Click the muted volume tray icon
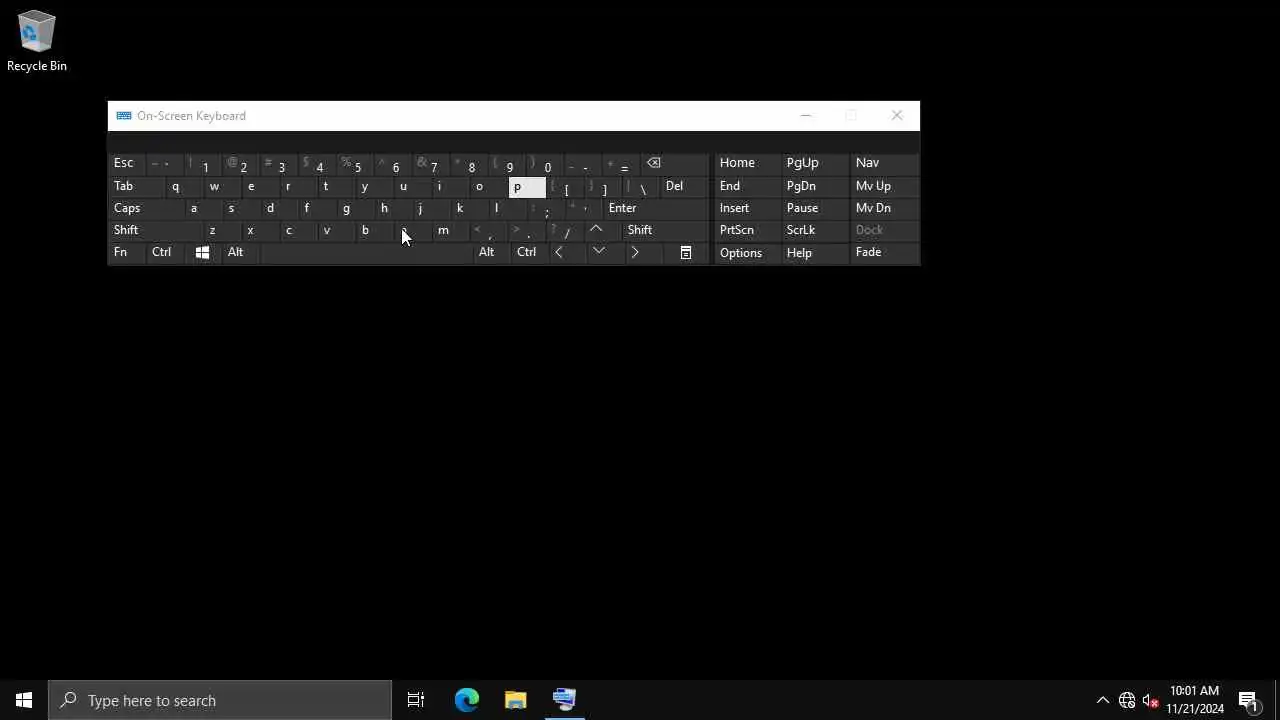Image resolution: width=1280 pixels, height=720 pixels. tap(1151, 700)
